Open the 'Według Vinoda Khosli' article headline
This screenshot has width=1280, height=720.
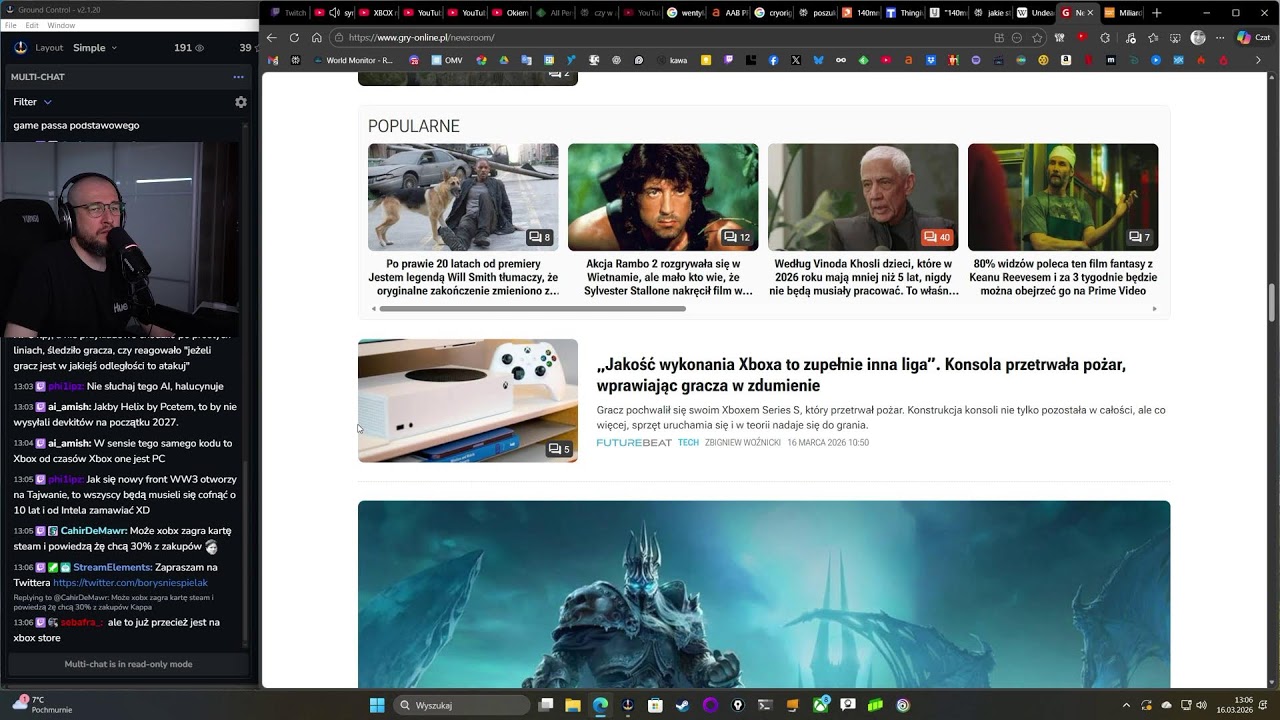pos(863,278)
